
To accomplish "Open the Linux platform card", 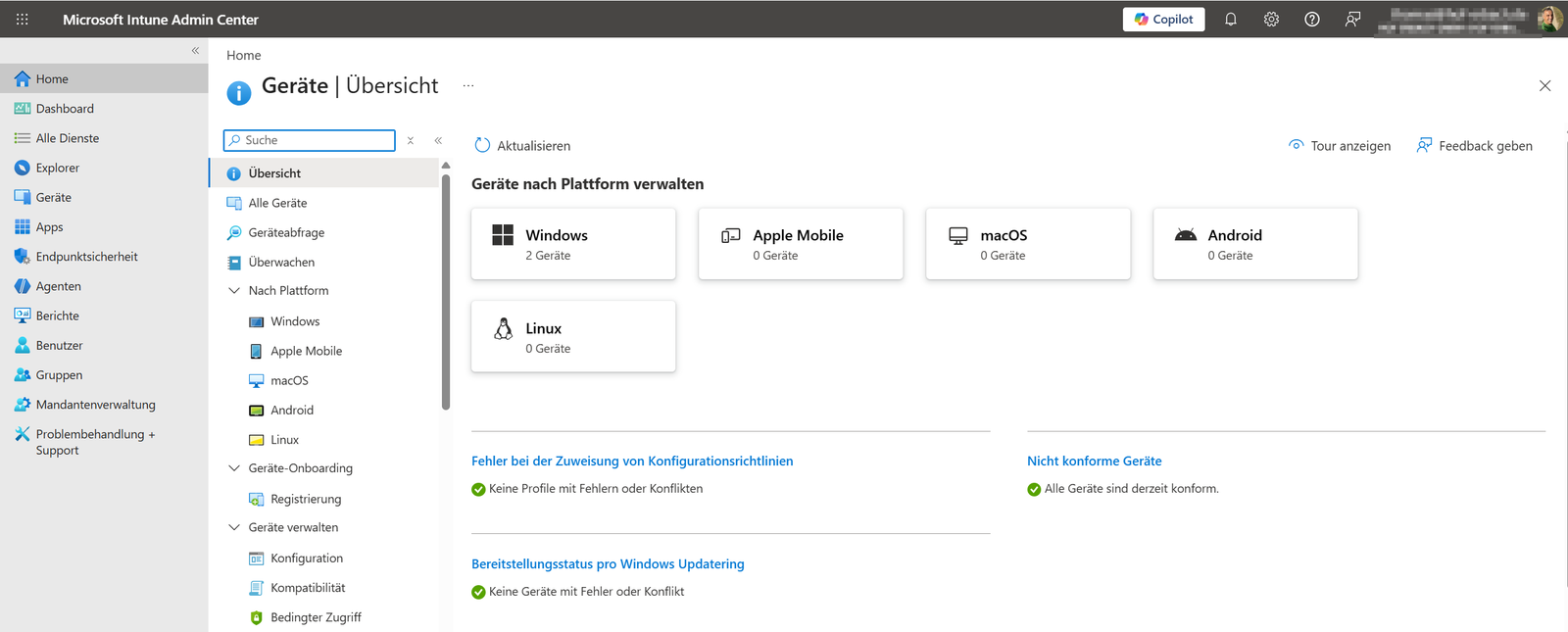I will click(573, 336).
